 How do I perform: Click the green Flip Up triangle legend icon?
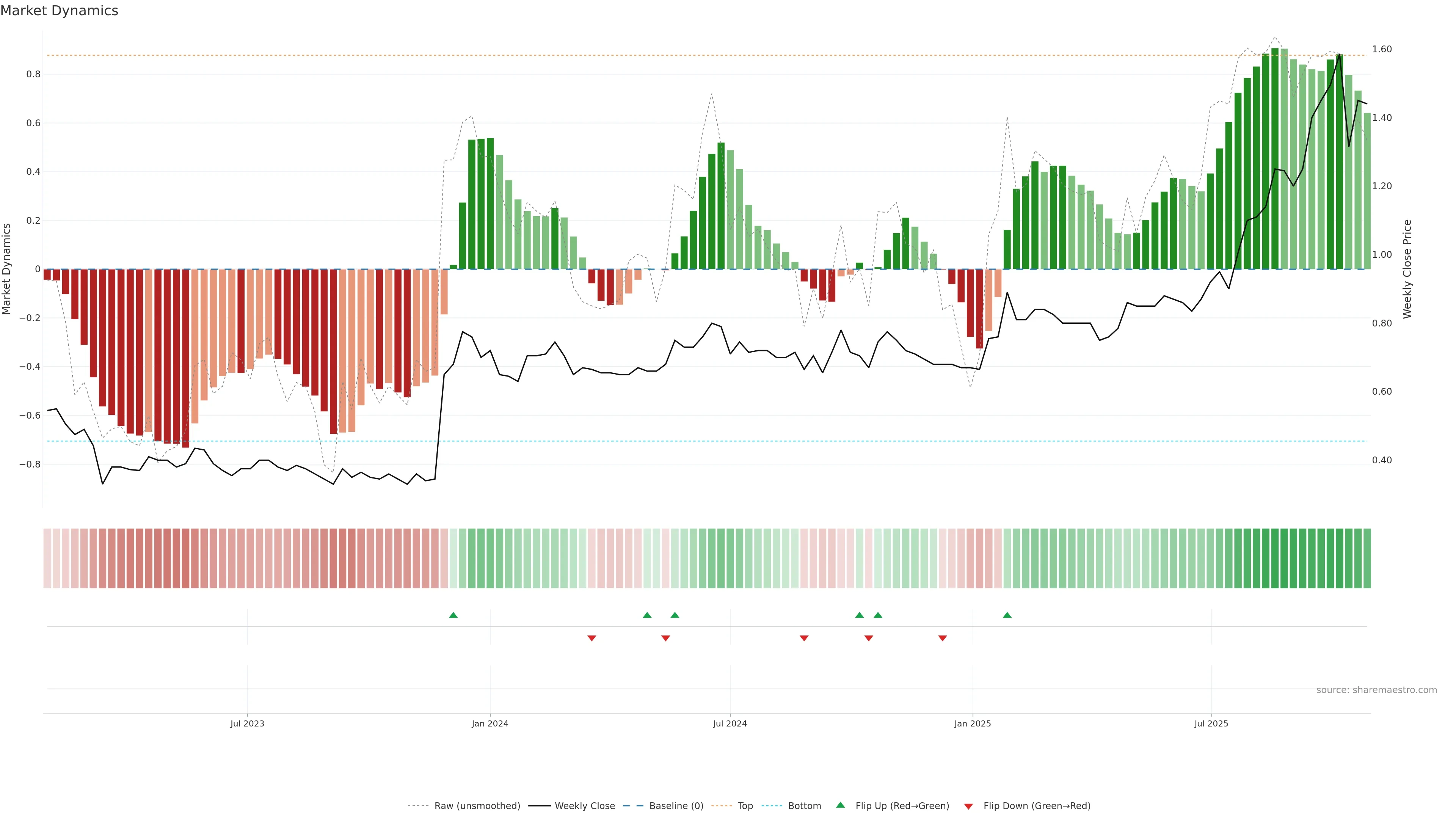841,805
